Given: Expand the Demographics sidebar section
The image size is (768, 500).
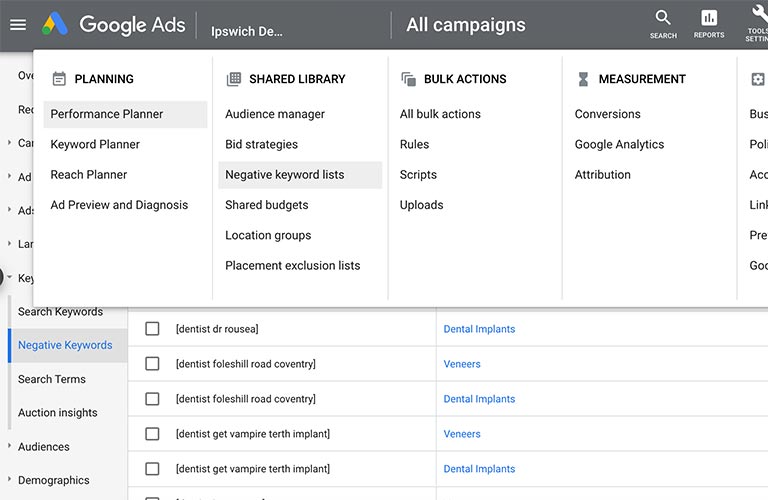Looking at the screenshot, I should [x=10, y=480].
